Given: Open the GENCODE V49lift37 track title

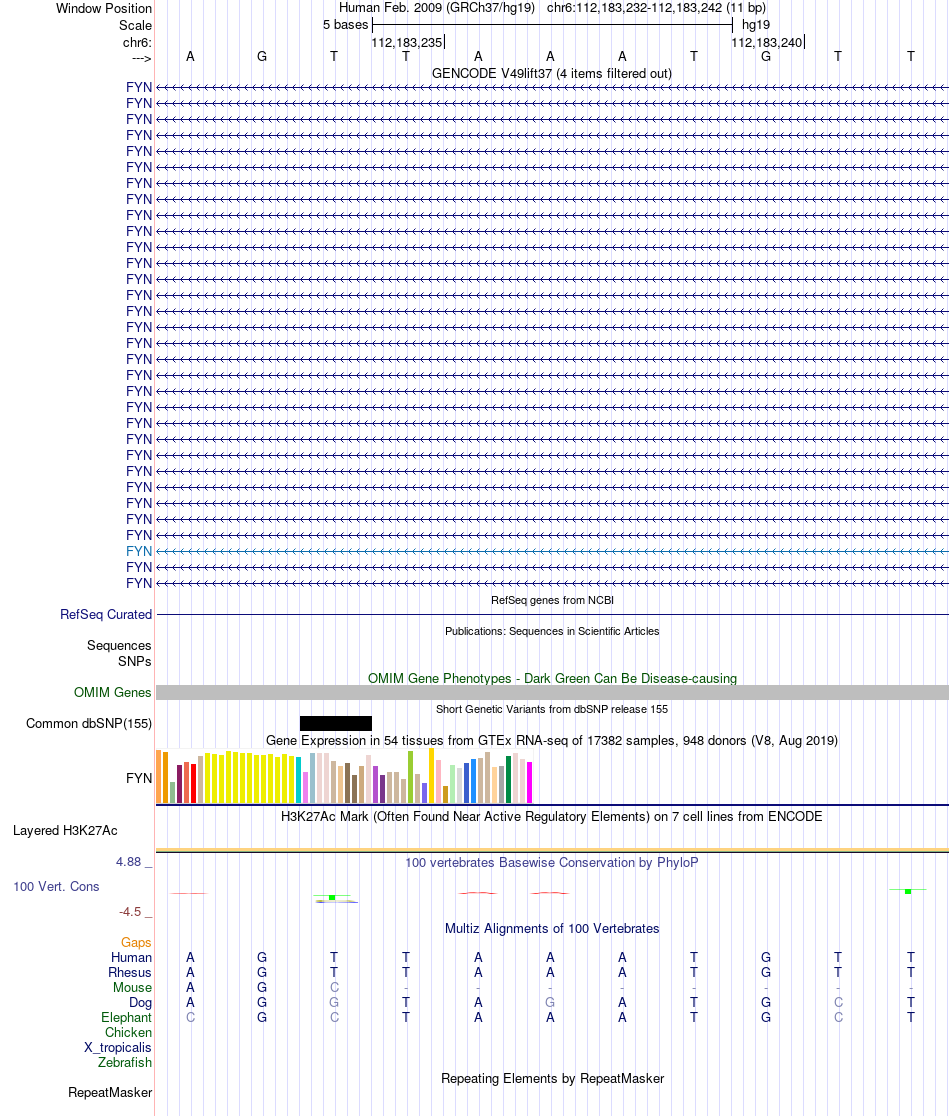Looking at the screenshot, I should (551, 73).
